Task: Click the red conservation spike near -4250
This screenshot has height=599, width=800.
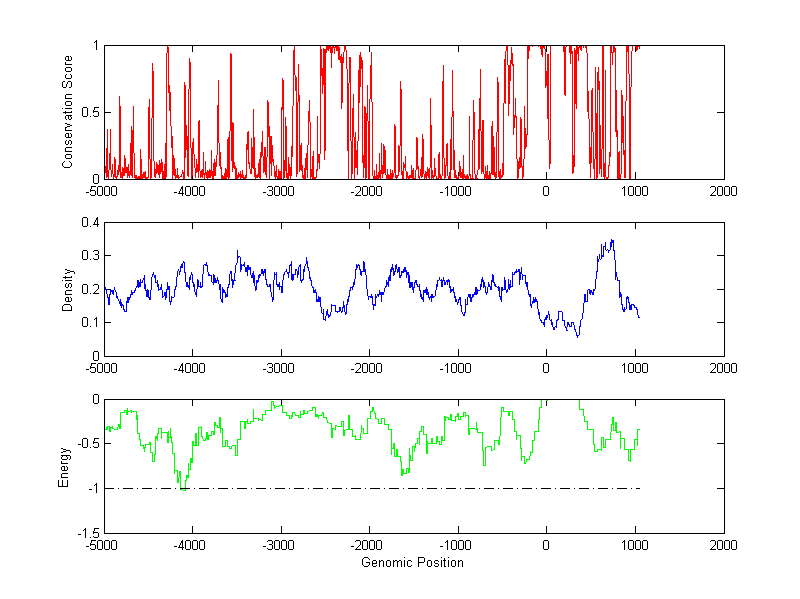Action: (167, 50)
